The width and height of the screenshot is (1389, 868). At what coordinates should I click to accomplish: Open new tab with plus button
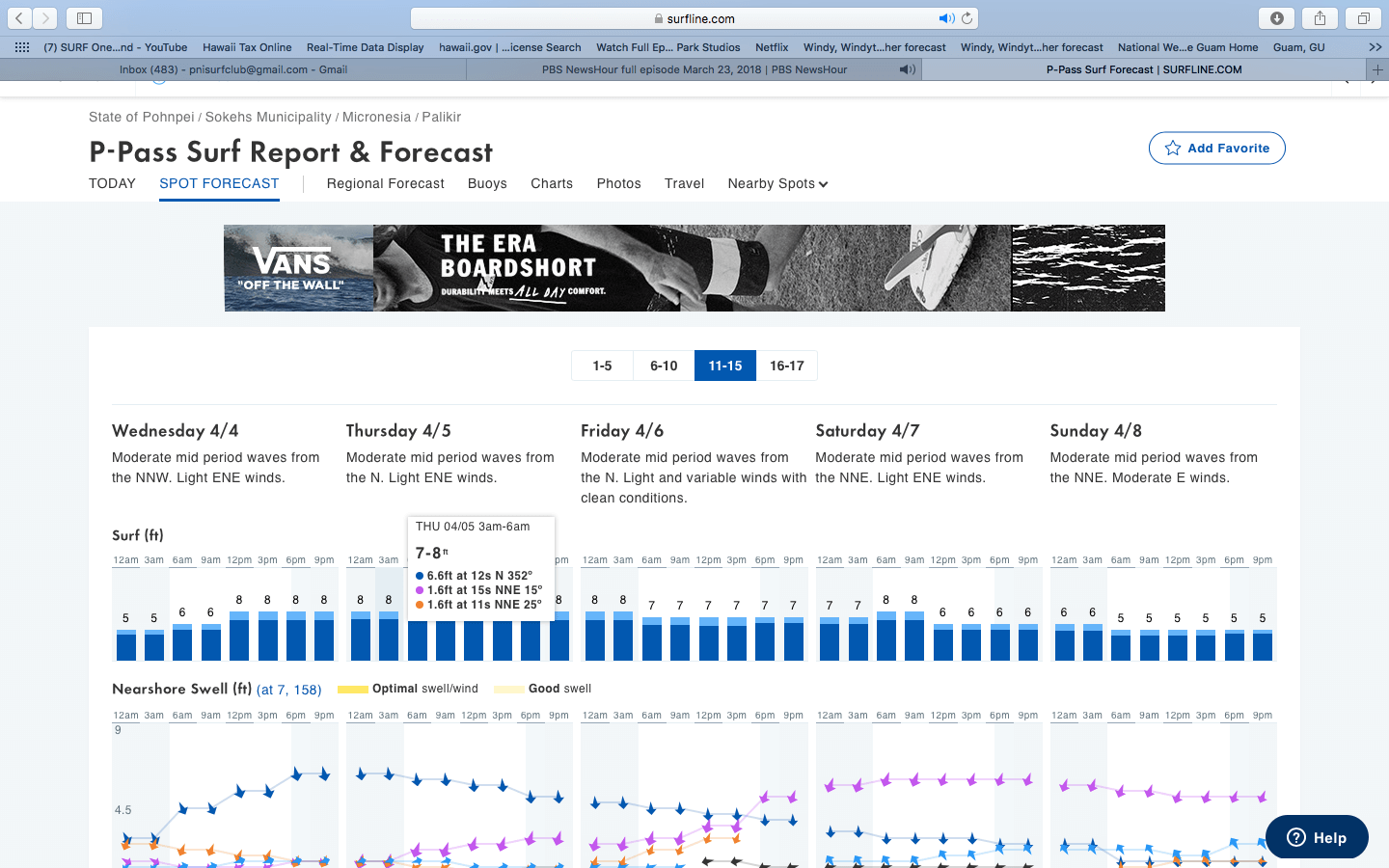[x=1377, y=69]
